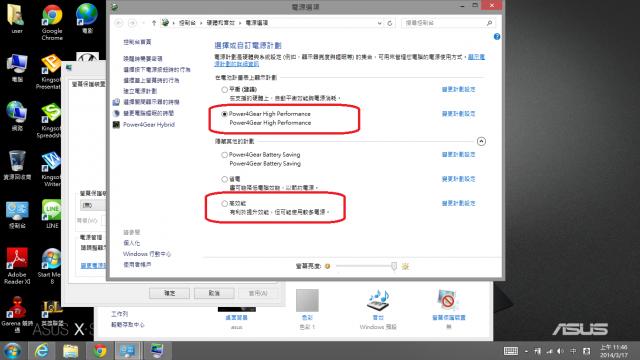Image resolution: width=640 pixels, height=360 pixels.
Task: Launch Chrome from the taskbar
Action: [x=99, y=351]
